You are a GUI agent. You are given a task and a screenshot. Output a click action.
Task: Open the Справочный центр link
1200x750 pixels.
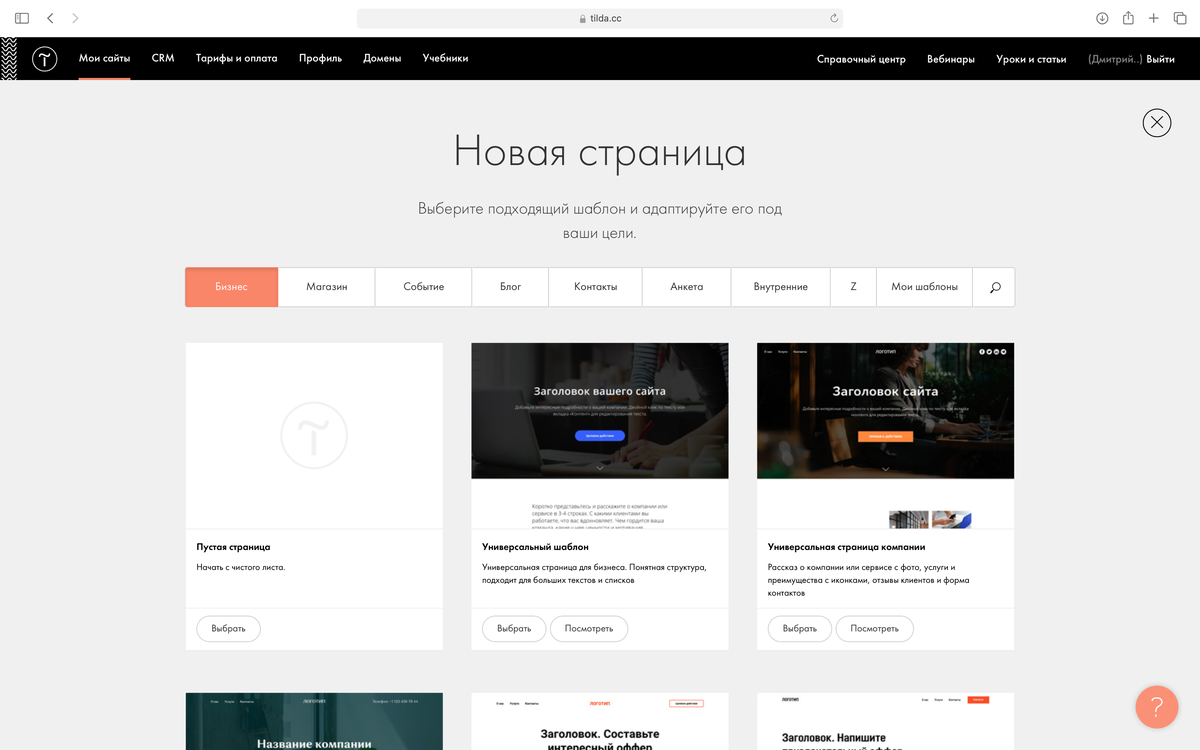coord(859,59)
